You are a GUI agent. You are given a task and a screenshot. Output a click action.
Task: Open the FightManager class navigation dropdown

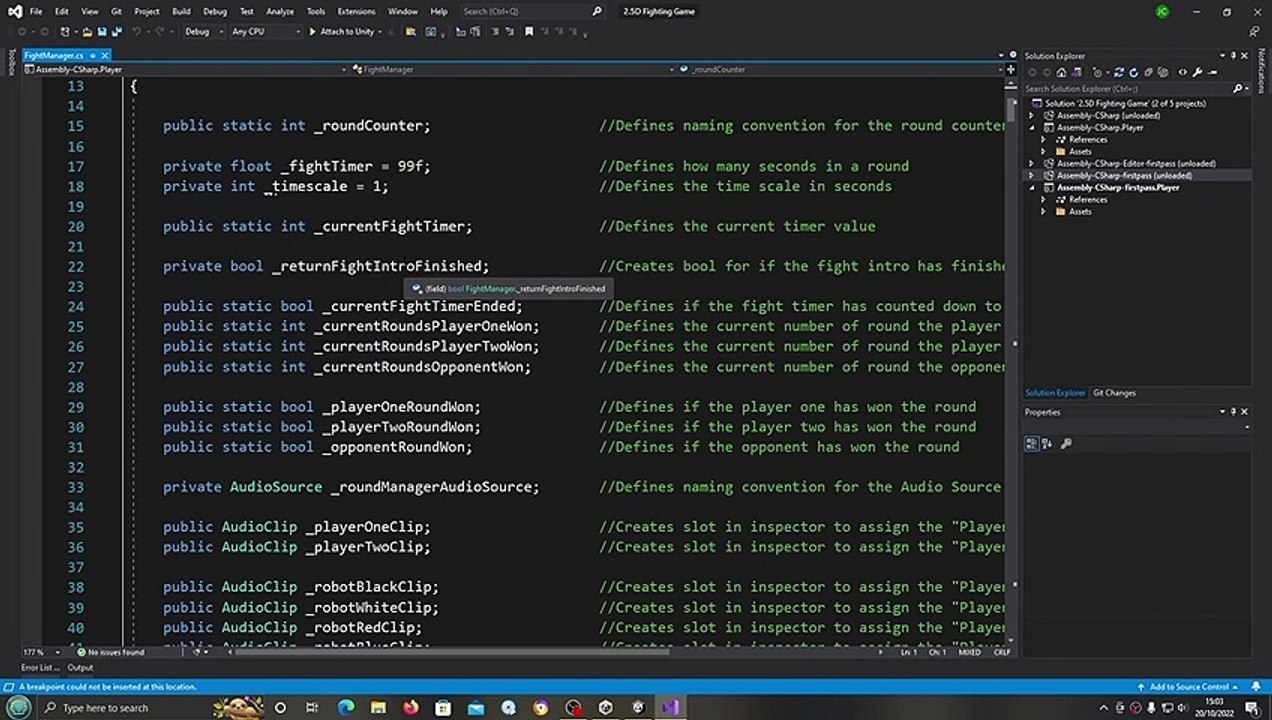click(511, 69)
